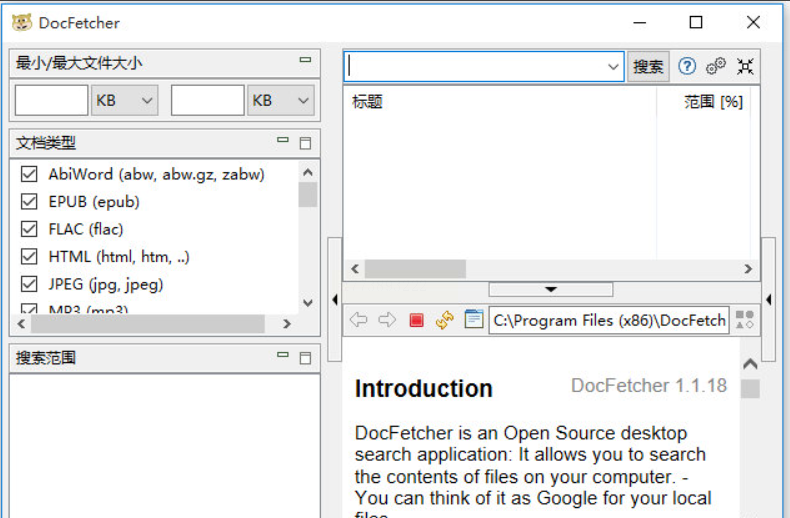Click the minimize-to-tray icon beside preferences
The width and height of the screenshot is (790, 518).
745,66
